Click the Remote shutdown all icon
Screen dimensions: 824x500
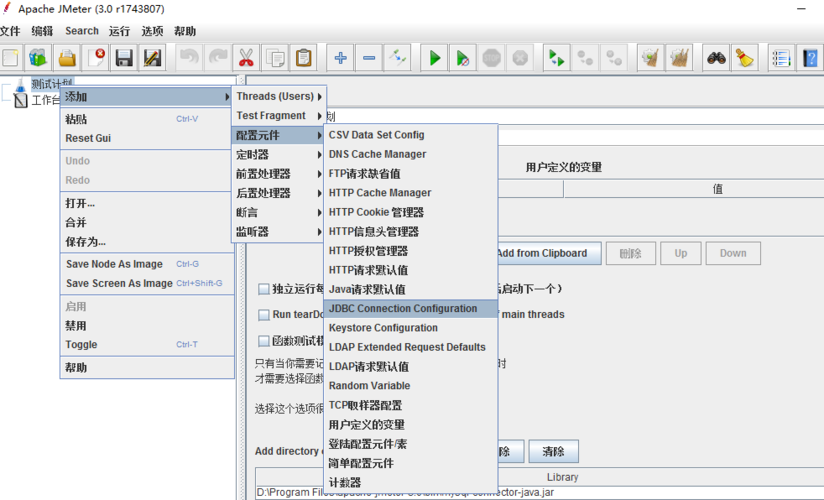pos(614,57)
